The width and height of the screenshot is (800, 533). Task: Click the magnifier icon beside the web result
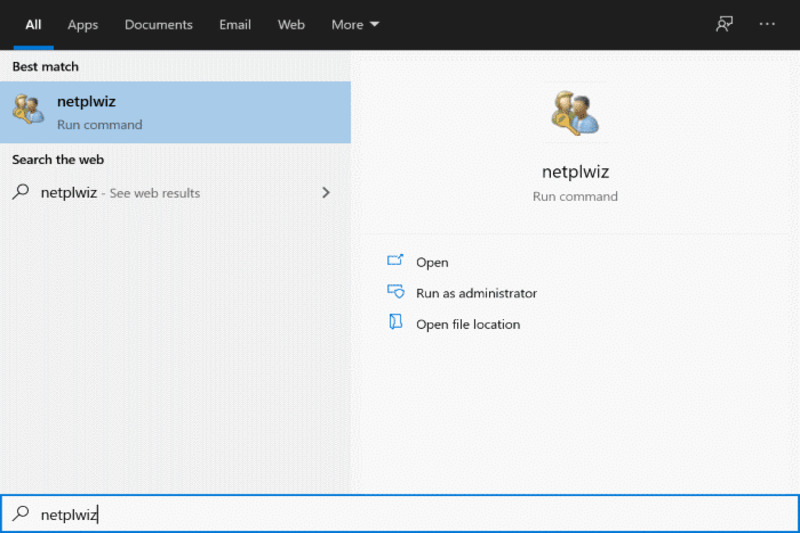point(20,192)
